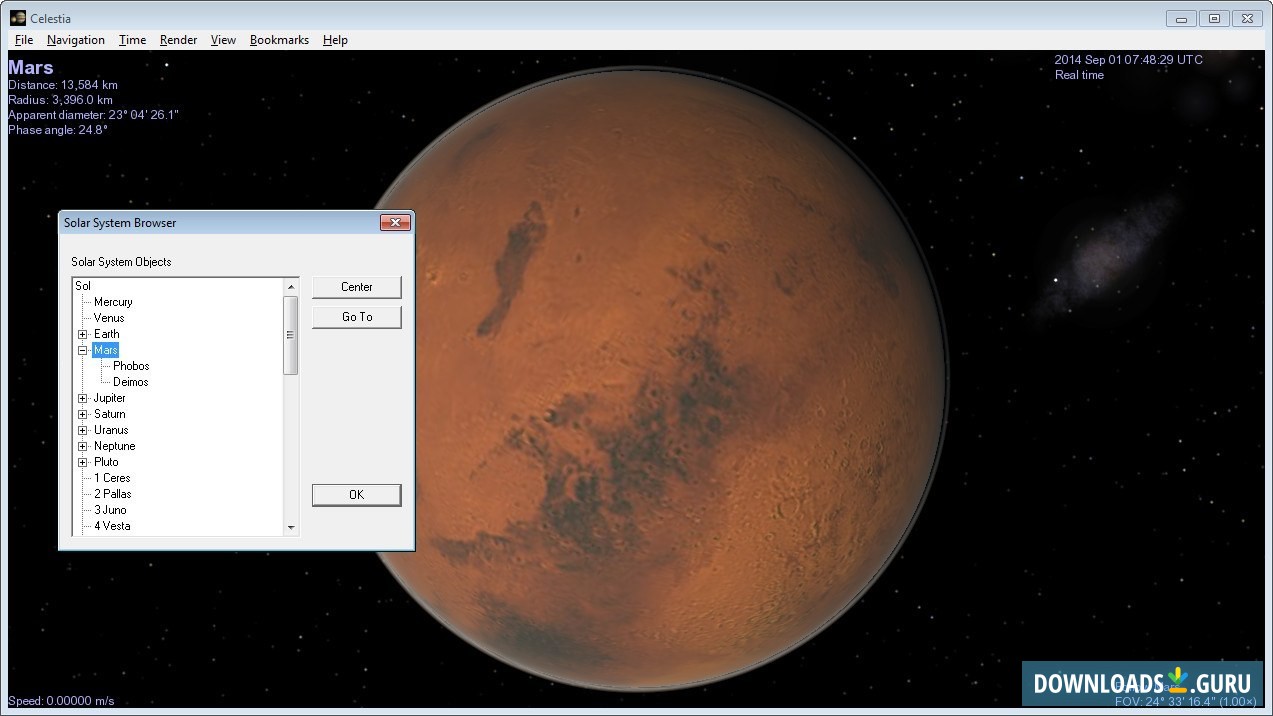Select Phobos in the Solar System Objects list
This screenshot has width=1273, height=716.
[130, 365]
